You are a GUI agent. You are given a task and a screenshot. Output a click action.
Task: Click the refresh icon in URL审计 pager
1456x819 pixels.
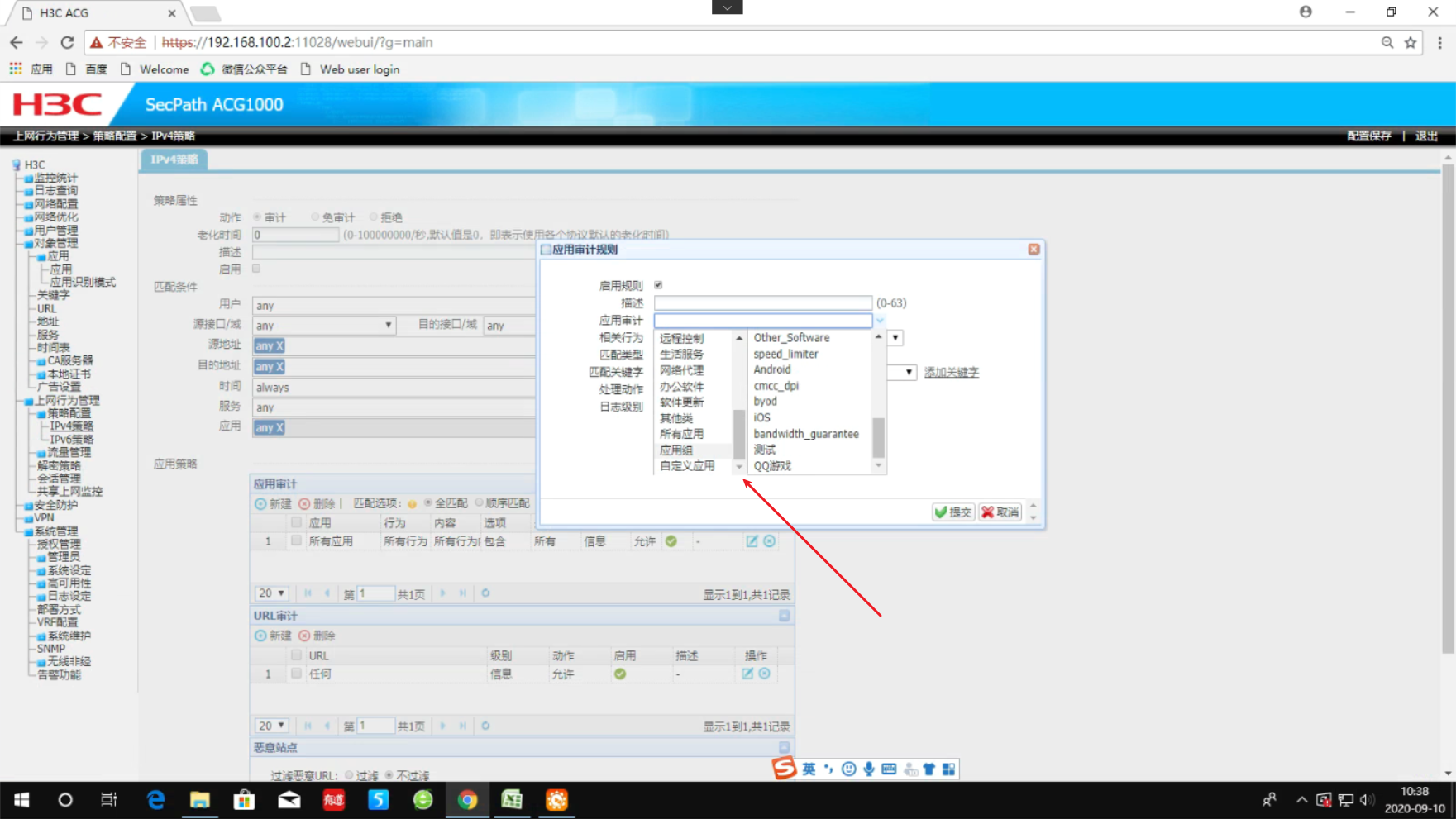coord(485,726)
